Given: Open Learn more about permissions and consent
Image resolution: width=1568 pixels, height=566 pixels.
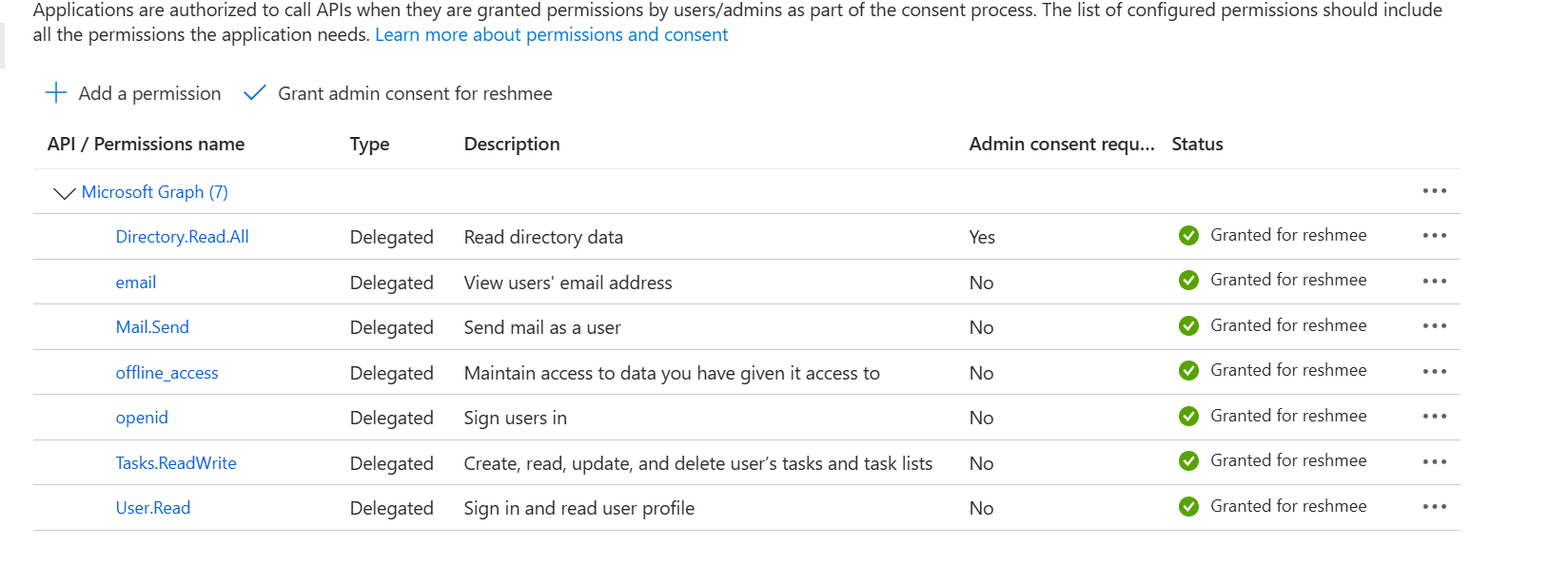Looking at the screenshot, I should click(x=552, y=35).
